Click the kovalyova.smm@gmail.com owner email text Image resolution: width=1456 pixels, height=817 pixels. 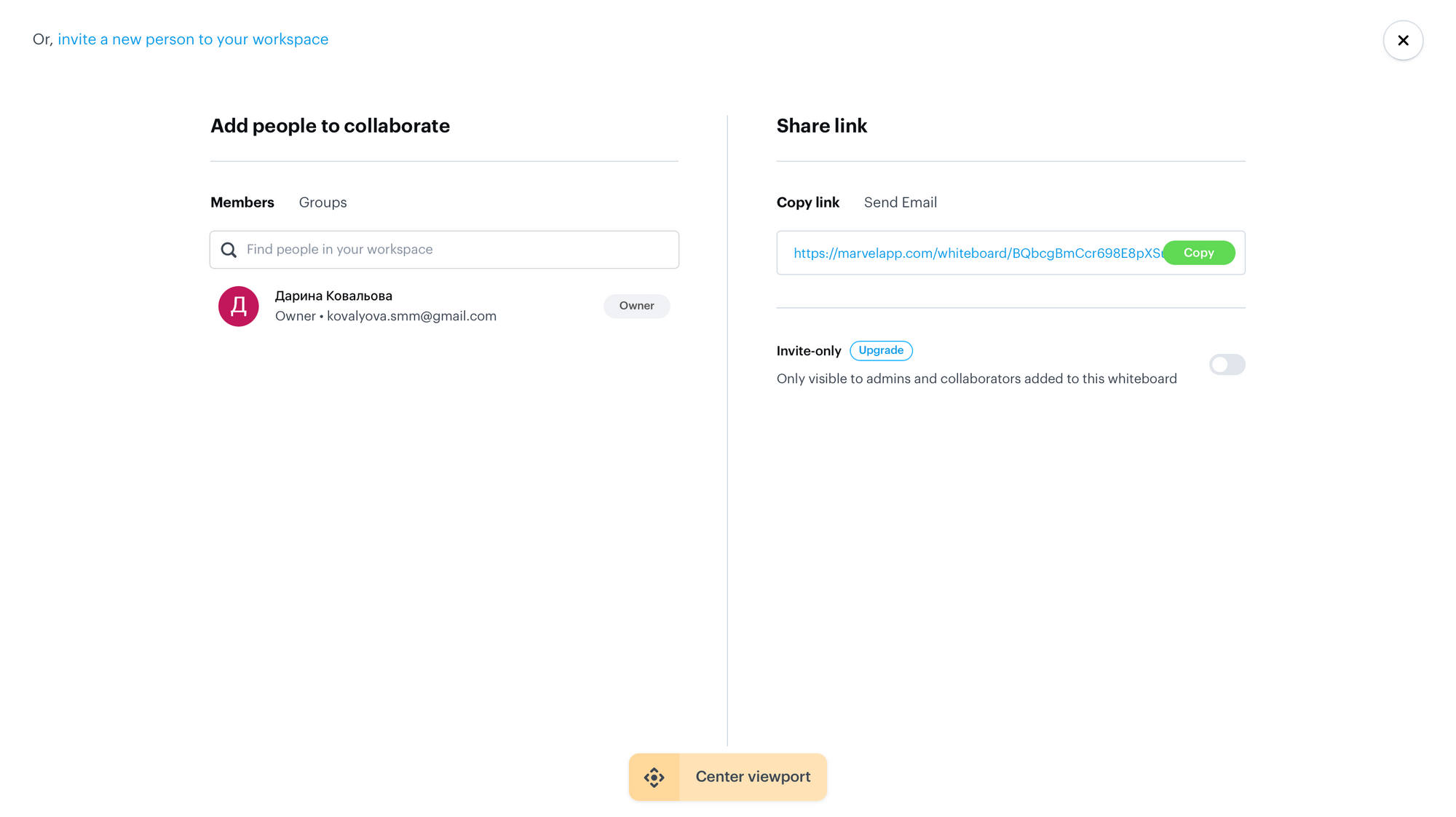click(x=411, y=316)
